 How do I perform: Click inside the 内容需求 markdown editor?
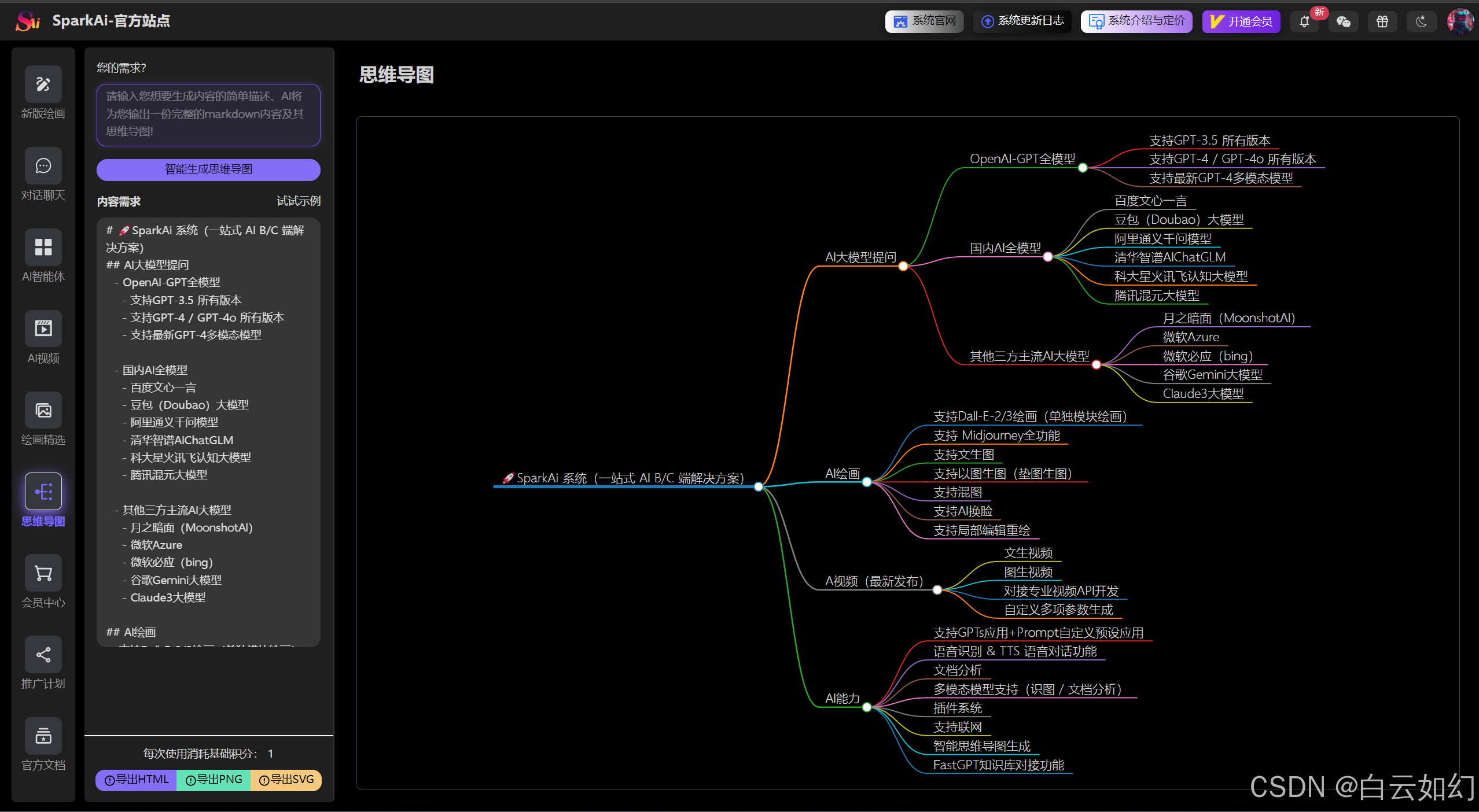pos(208,431)
